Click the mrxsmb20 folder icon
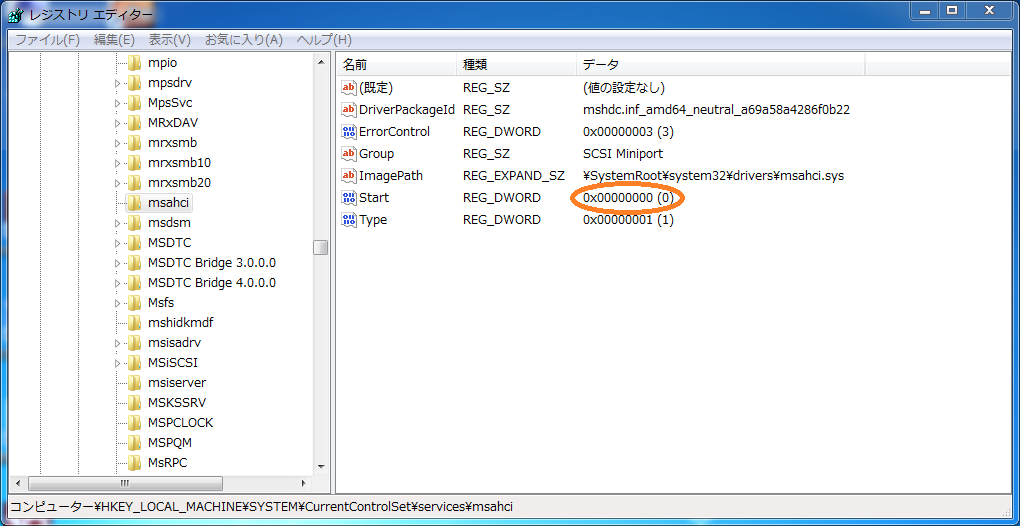The image size is (1020, 526). coord(134,183)
